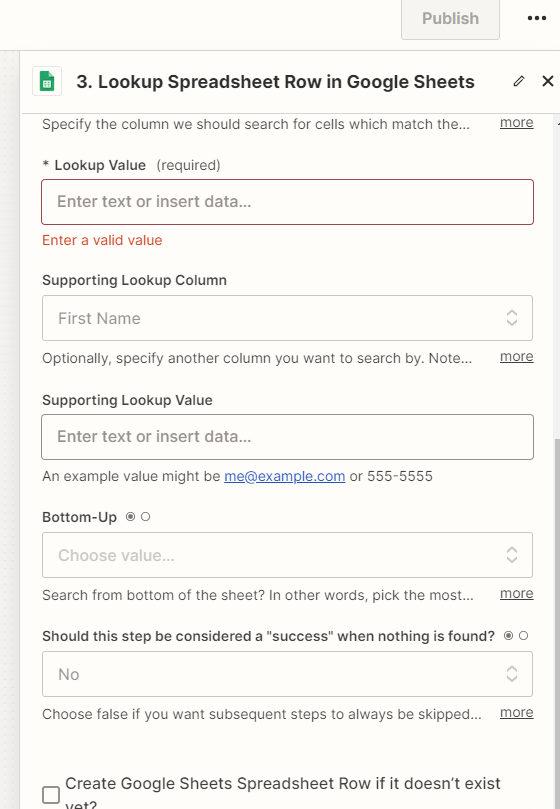This screenshot has width=560, height=809.
Task: Focus the Supporting Lookup Value field
Action: [287, 437]
